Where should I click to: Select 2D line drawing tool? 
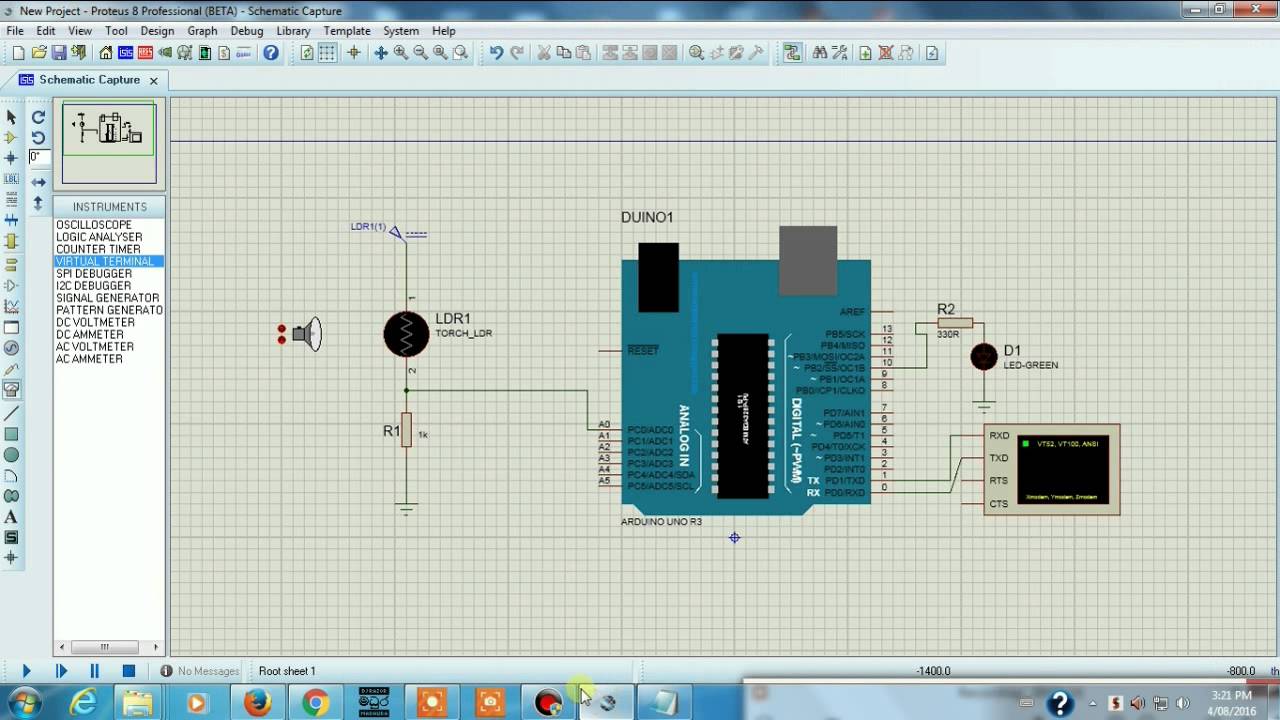(12, 413)
